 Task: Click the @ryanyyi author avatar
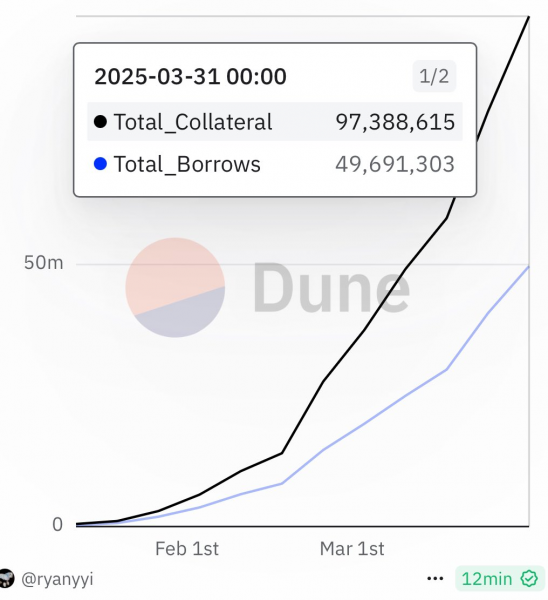(7, 579)
